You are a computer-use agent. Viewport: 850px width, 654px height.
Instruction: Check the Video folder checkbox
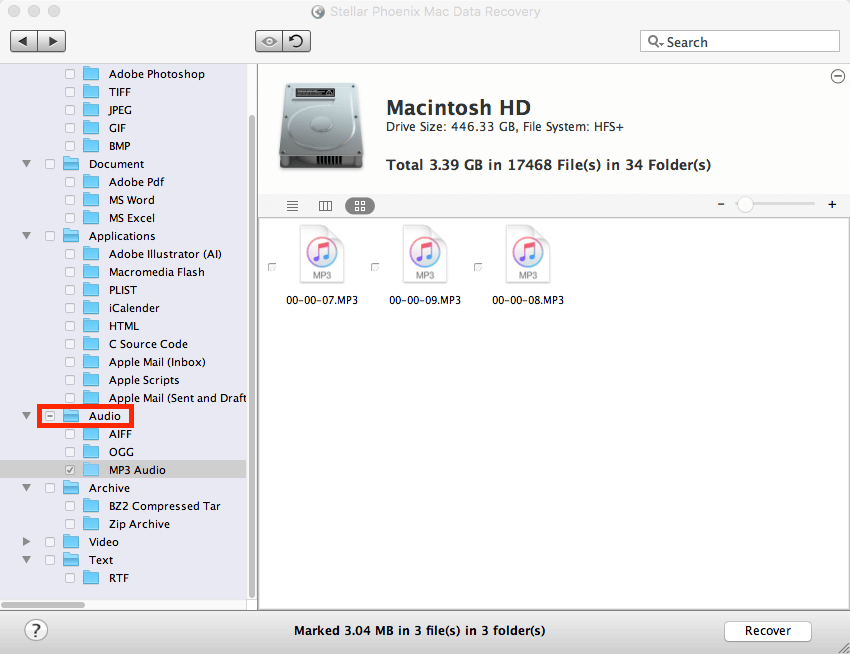[50, 542]
